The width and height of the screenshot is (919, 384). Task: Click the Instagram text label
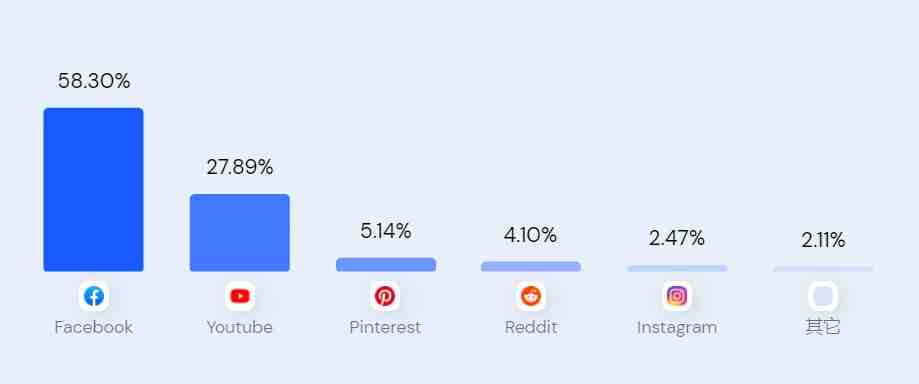677,327
